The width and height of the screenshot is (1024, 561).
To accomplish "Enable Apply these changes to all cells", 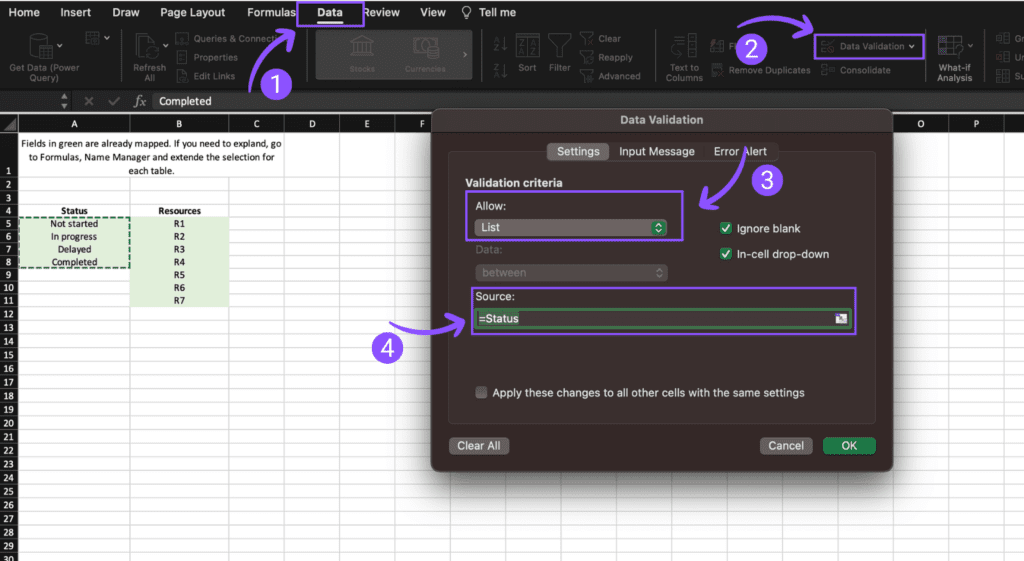I will pyautogui.click(x=482, y=393).
